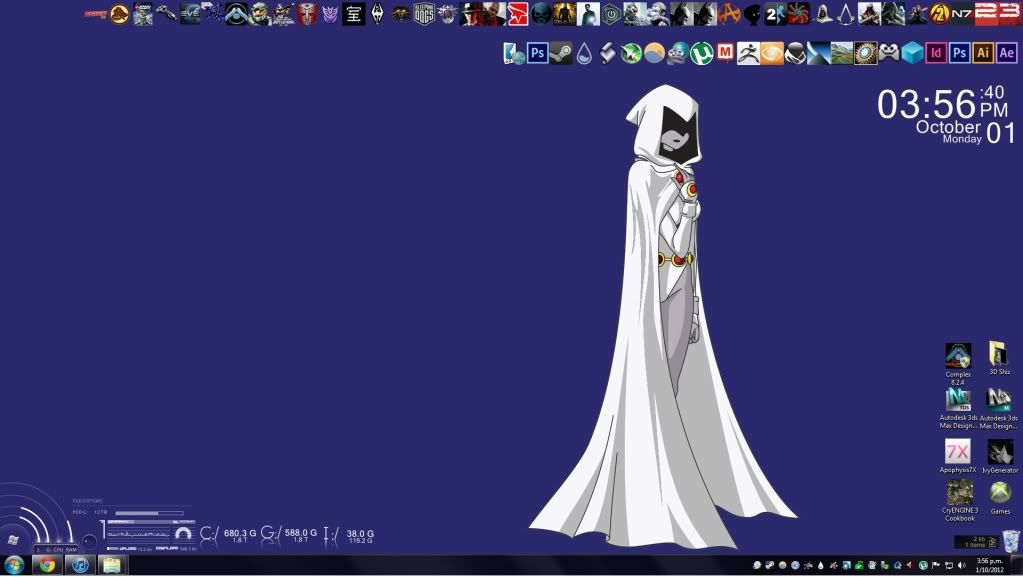Open the Complex 8.2.4 desktop shortcut
This screenshot has width=1023, height=577.
click(958, 364)
